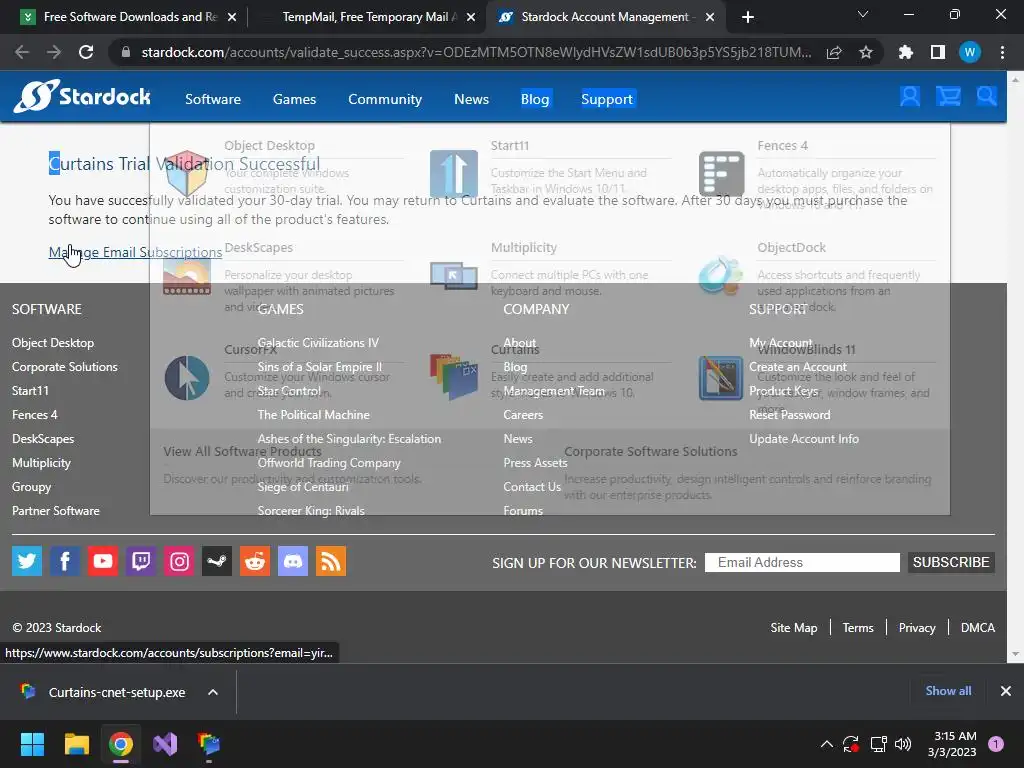Screen dimensions: 1024x768
Task: Switch to Free Software Downloads tab
Action: pos(129,17)
